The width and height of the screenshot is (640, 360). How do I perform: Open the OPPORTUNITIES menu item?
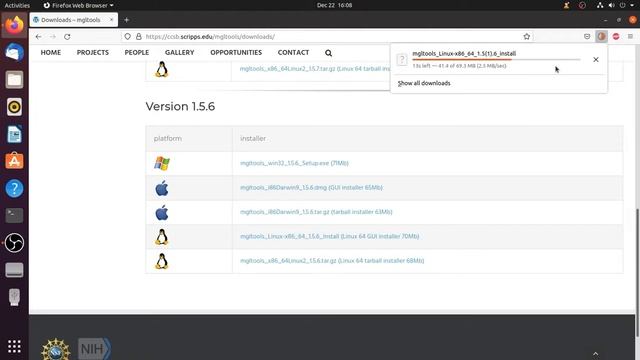pos(236,53)
